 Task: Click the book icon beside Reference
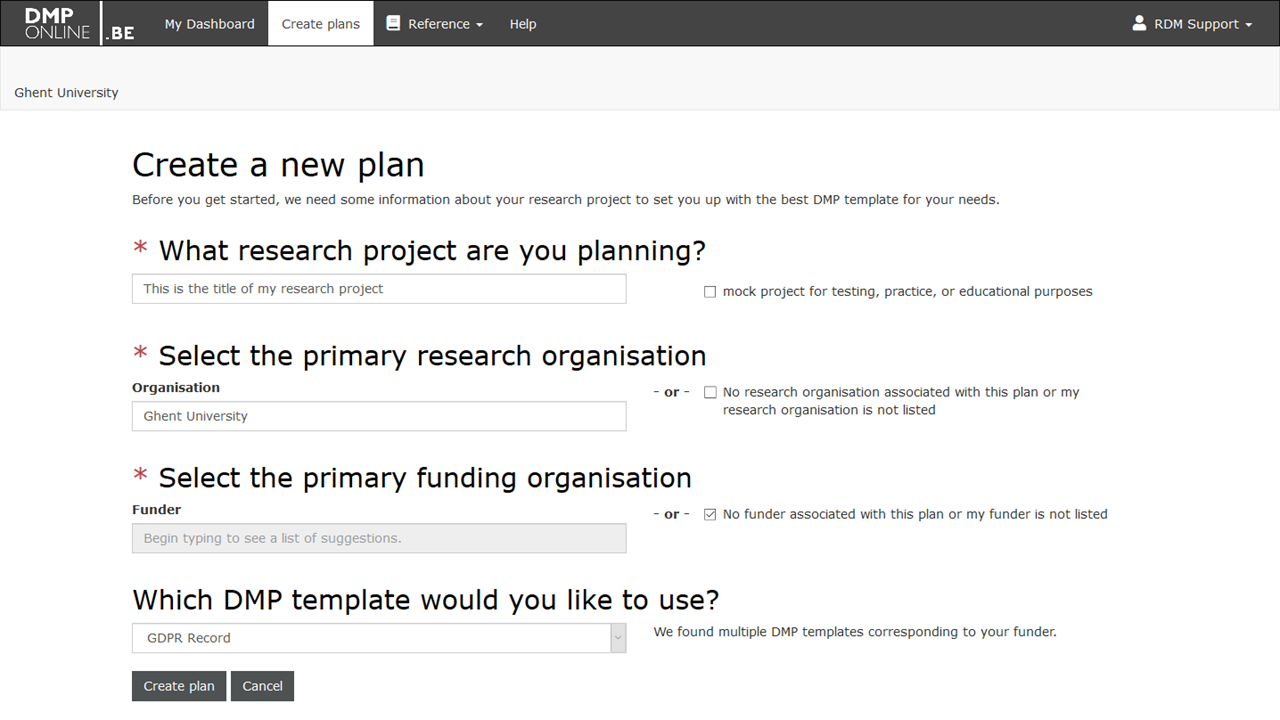[x=393, y=23]
